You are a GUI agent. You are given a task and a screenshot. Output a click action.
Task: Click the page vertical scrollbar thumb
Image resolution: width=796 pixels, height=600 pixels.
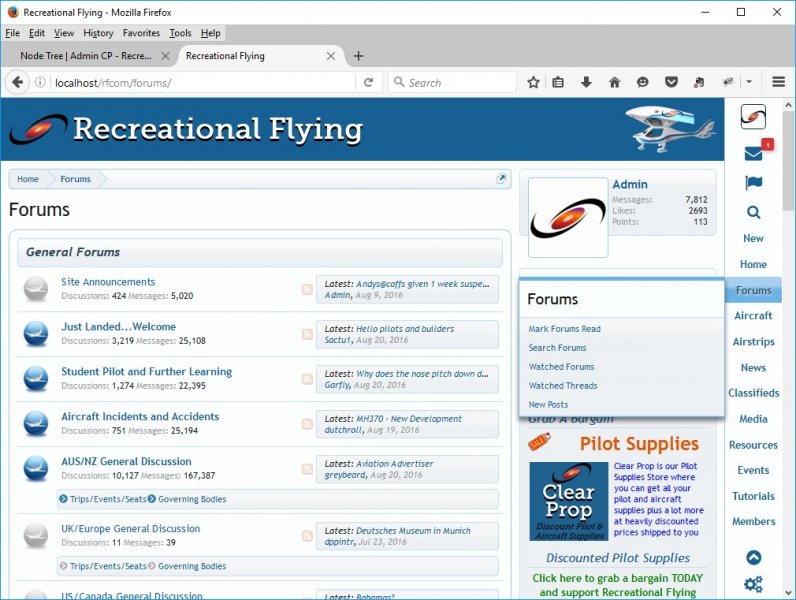point(788,162)
